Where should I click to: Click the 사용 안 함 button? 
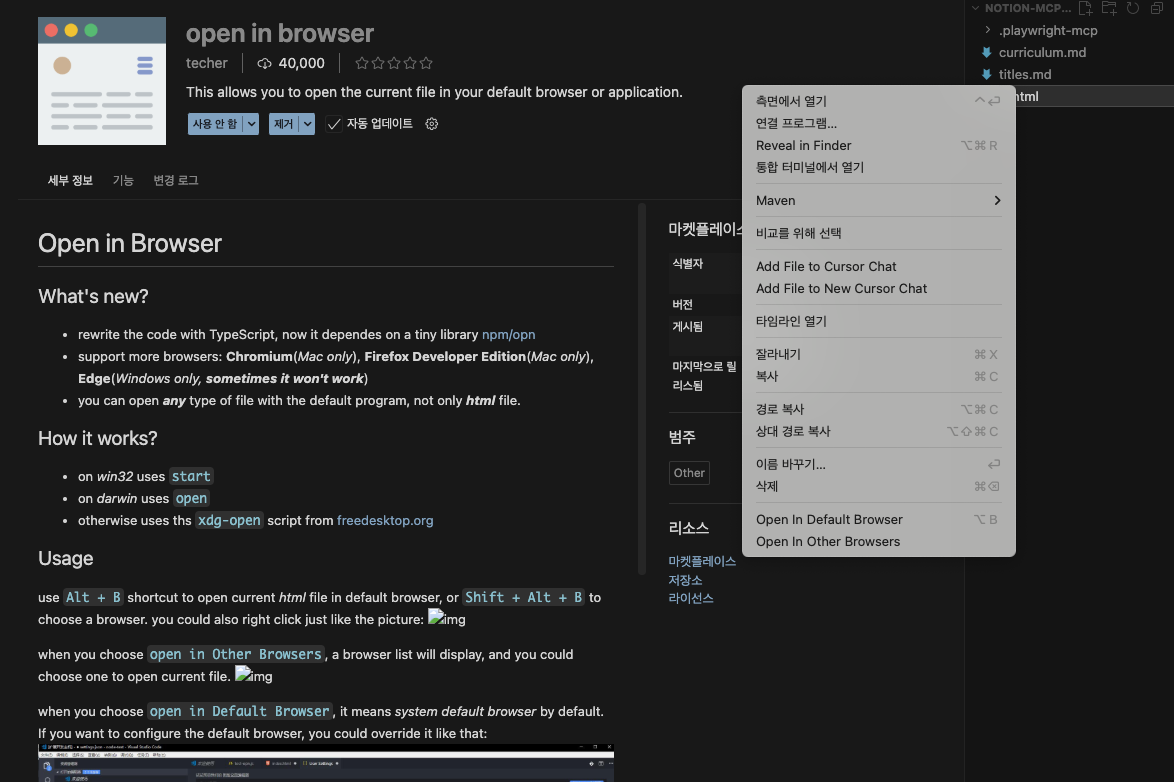click(x=215, y=124)
